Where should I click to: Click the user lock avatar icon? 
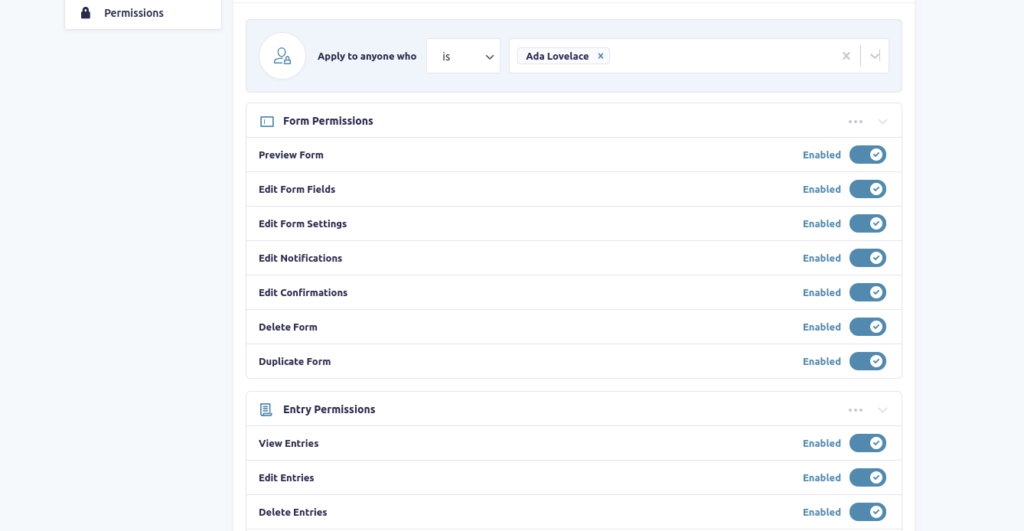[x=282, y=56]
